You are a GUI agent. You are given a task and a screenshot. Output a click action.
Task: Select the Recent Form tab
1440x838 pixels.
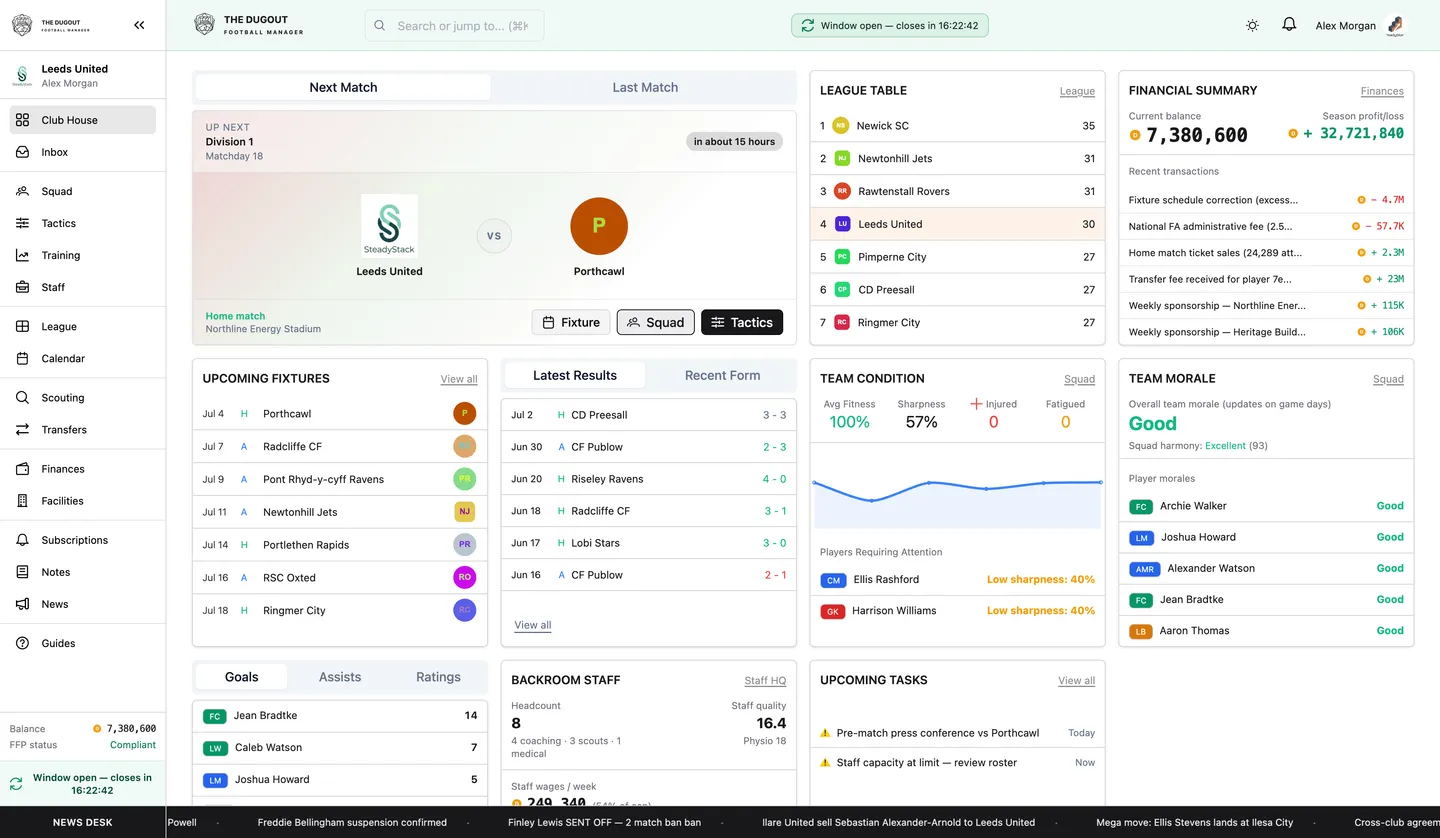(x=722, y=375)
